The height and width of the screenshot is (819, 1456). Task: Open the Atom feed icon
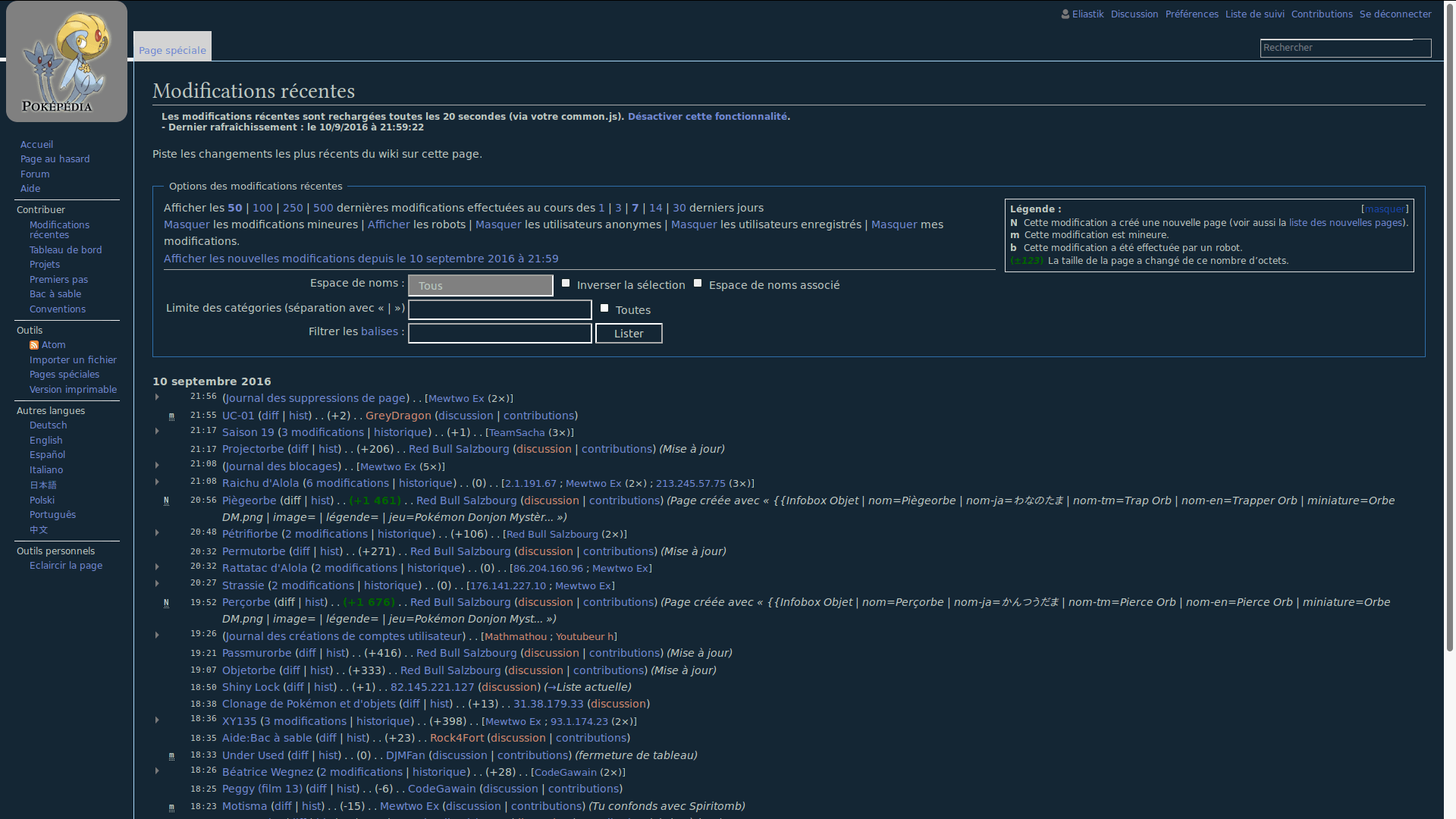(34, 345)
